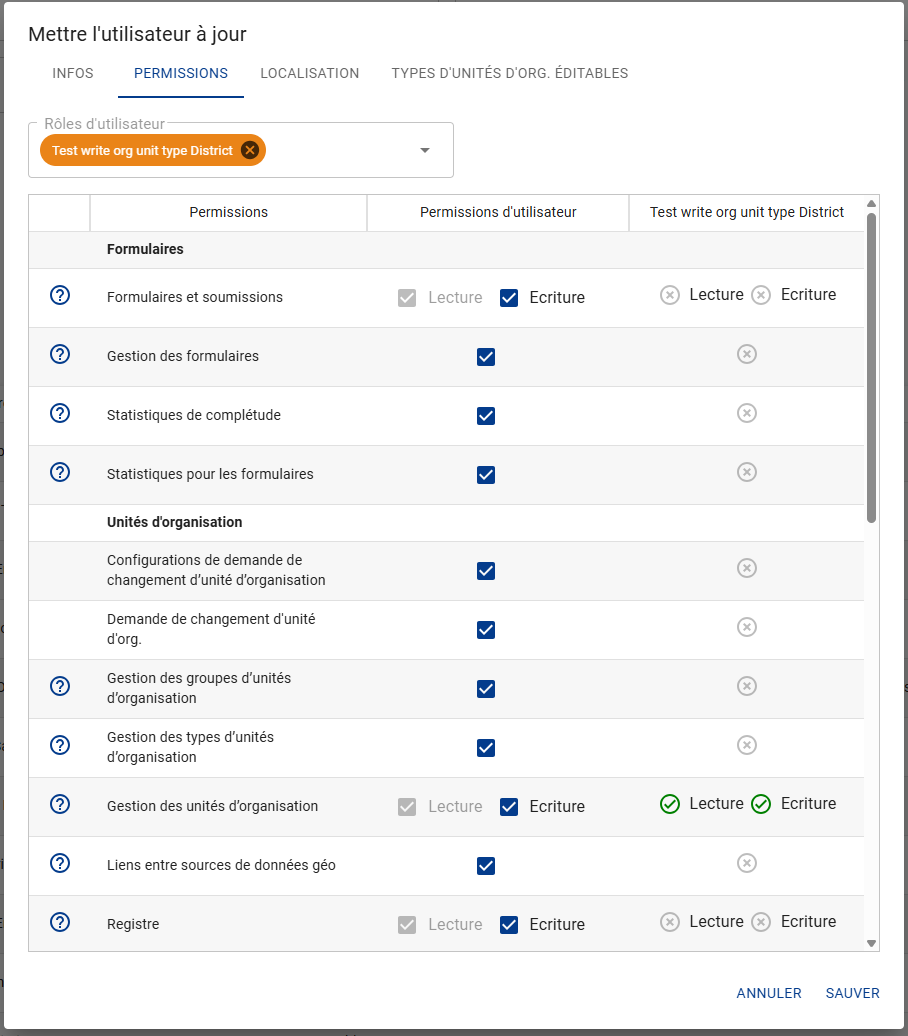Click help icon beside Statistiques de complétude

tap(60, 413)
